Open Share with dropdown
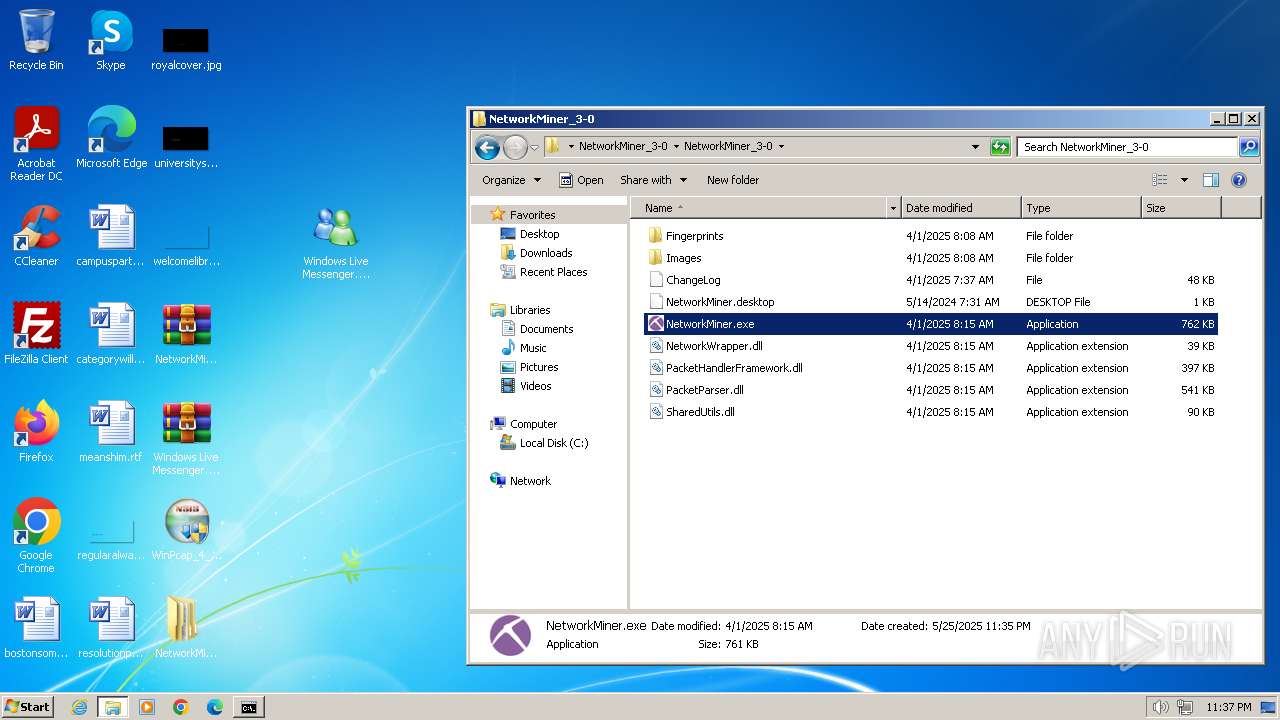This screenshot has height=720, width=1280. coord(654,180)
